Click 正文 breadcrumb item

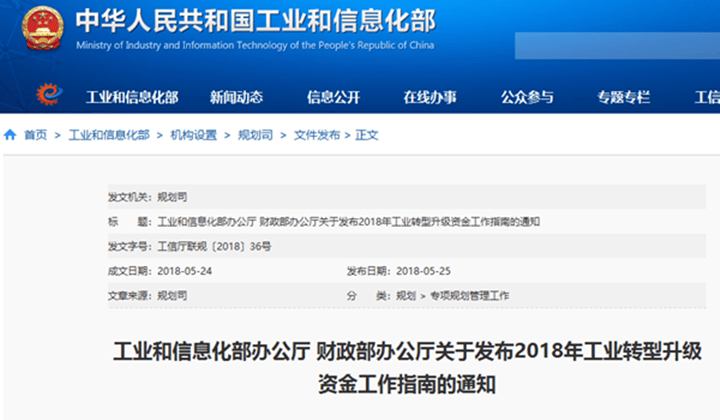coord(367,135)
